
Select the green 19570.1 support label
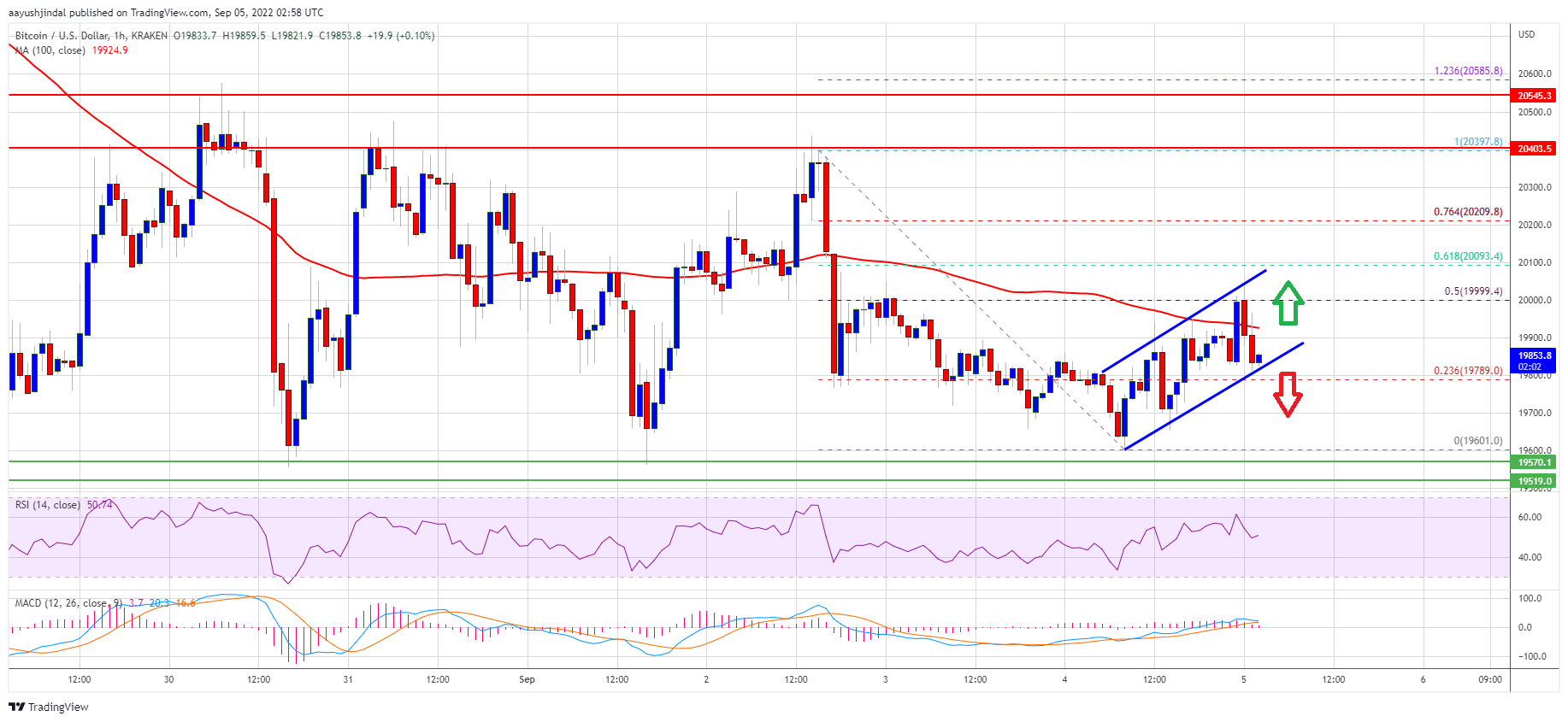tap(1534, 462)
